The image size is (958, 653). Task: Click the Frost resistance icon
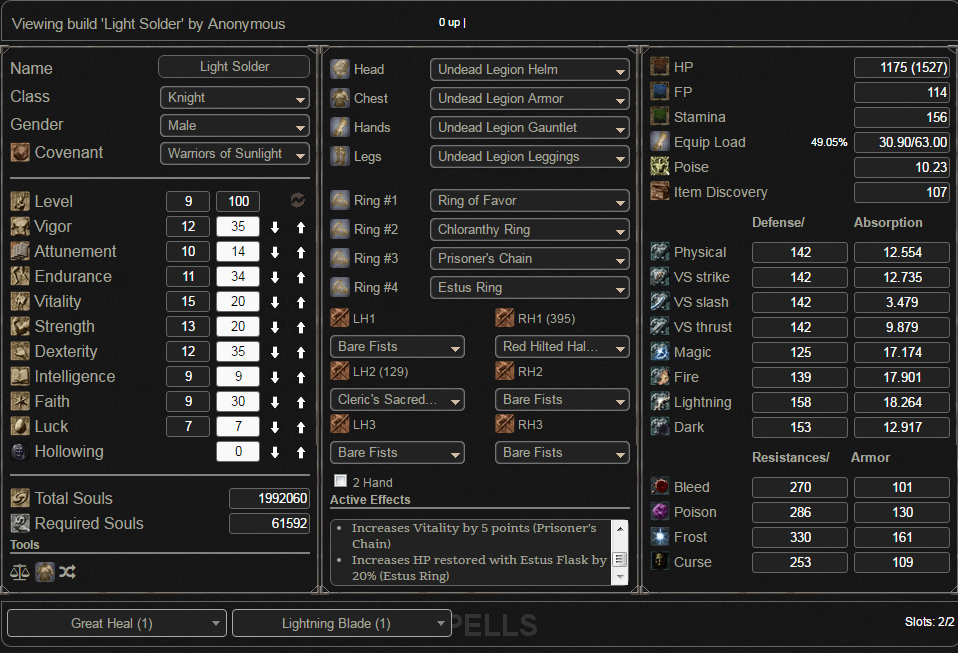pyautogui.click(x=660, y=537)
